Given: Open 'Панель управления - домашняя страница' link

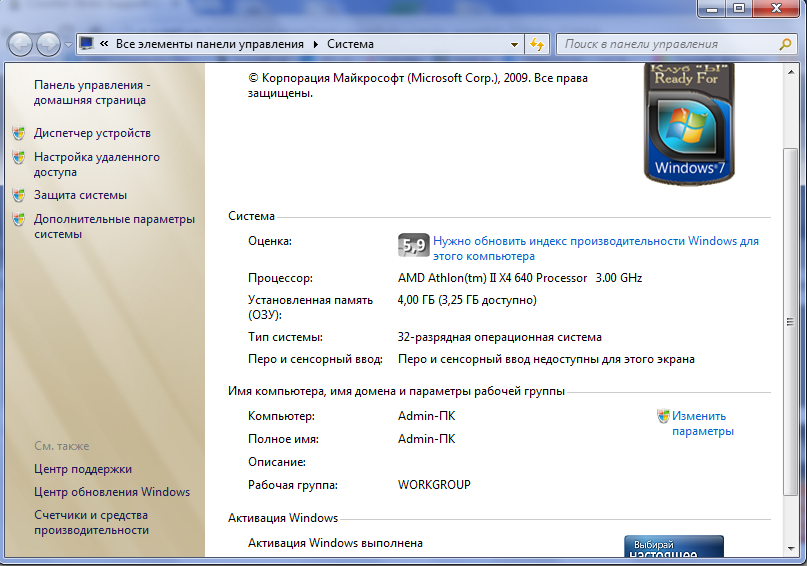Looking at the screenshot, I should [92, 93].
